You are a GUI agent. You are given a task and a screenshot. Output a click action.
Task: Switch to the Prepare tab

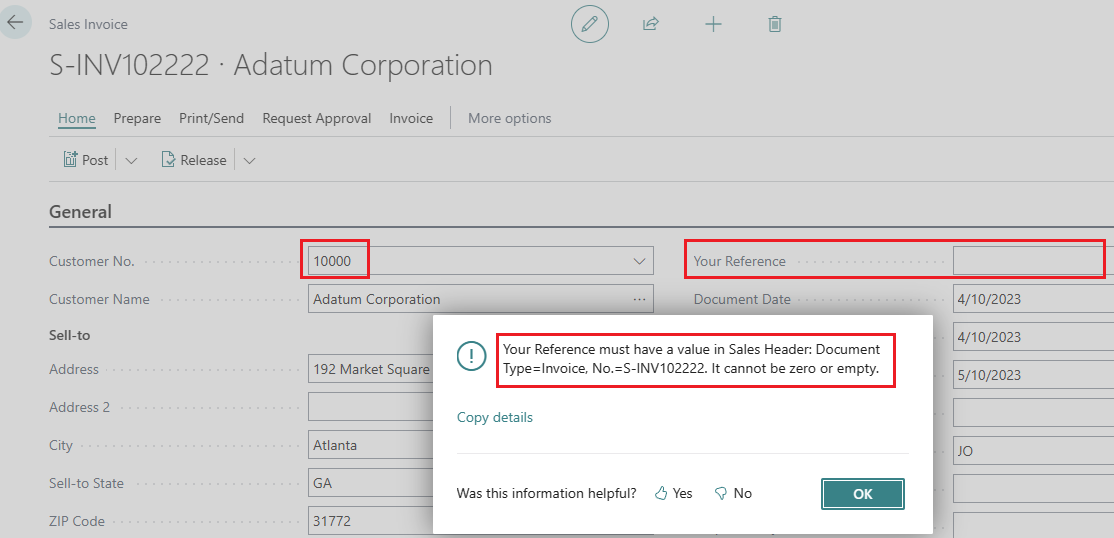[x=137, y=118]
